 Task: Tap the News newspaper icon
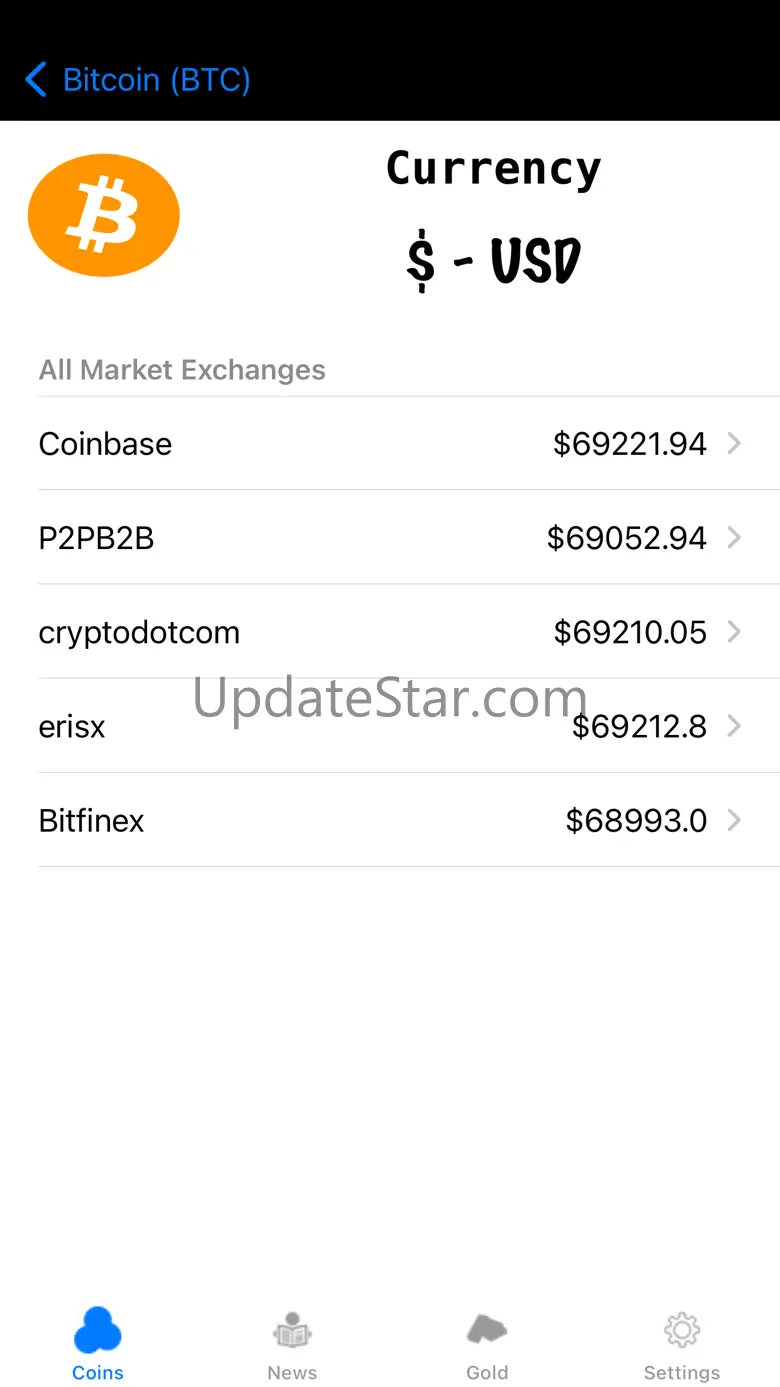point(292,1330)
